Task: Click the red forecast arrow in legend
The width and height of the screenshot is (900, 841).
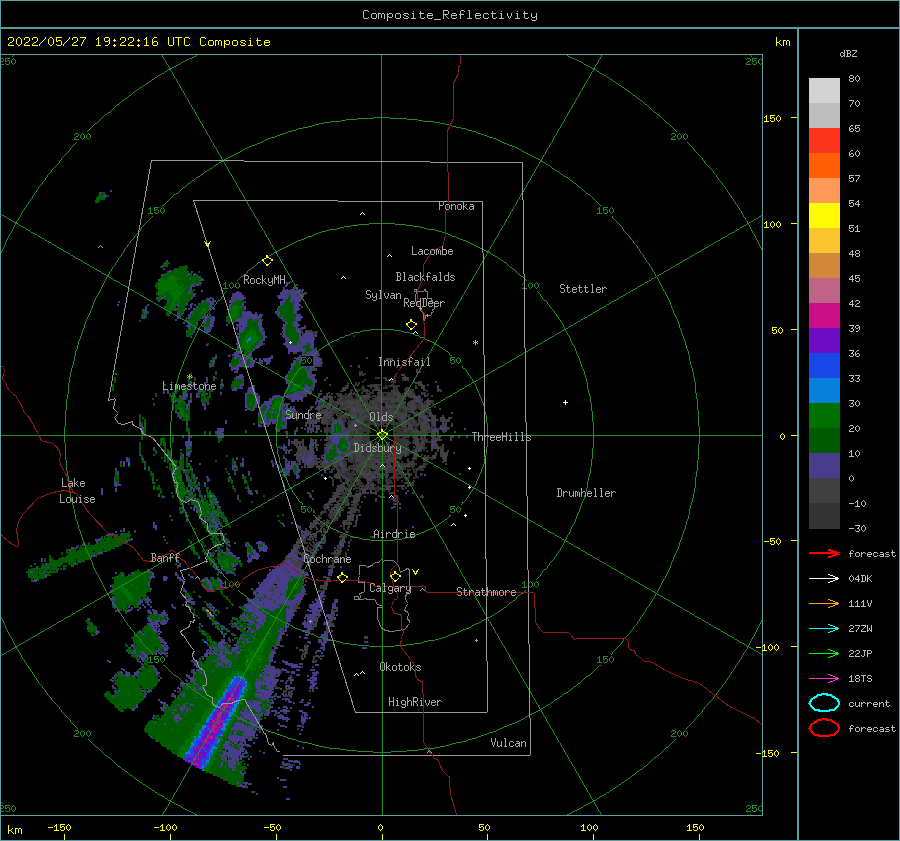Action: pos(824,553)
